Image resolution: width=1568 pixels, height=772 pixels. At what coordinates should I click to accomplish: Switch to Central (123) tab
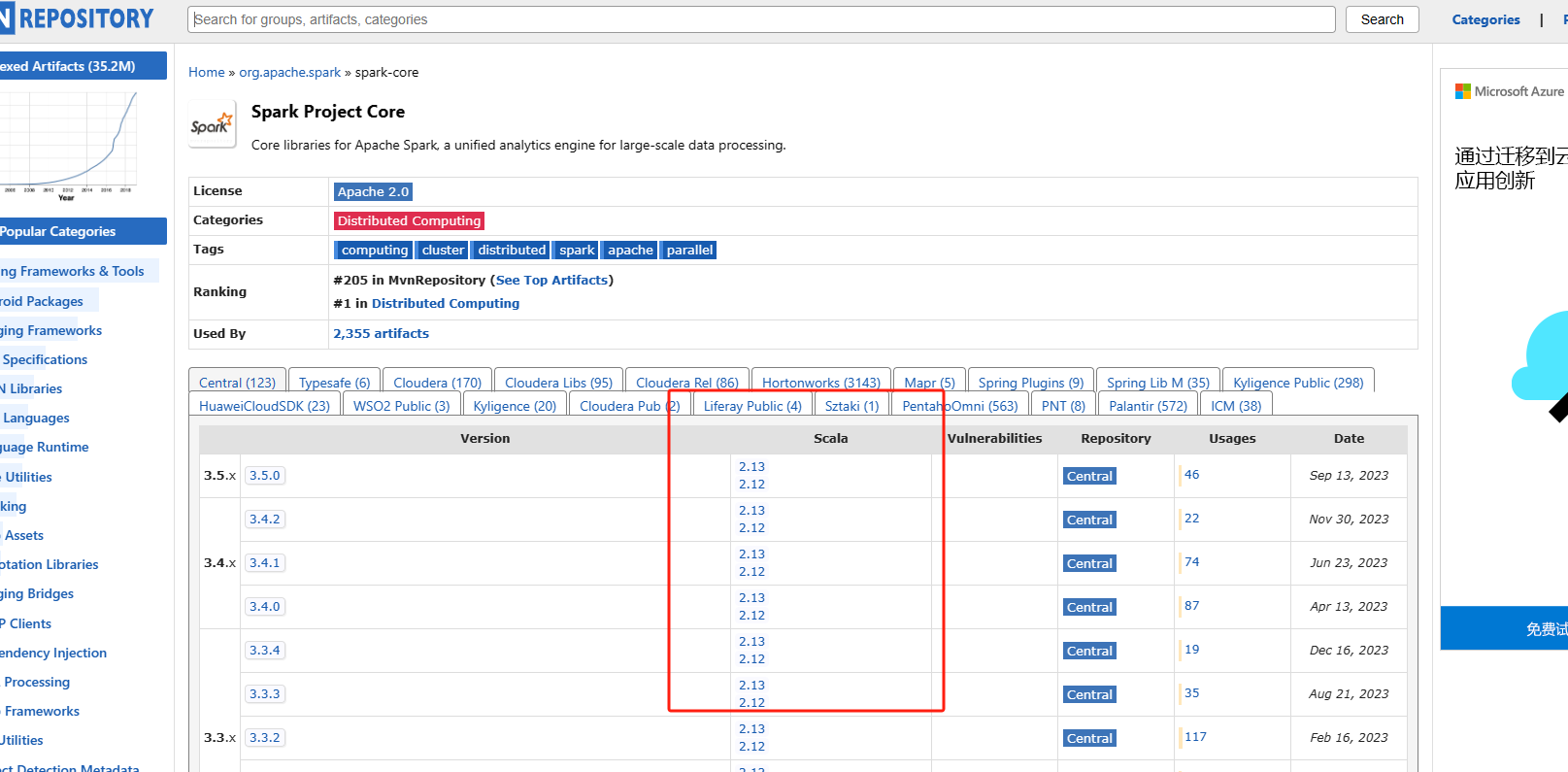[238, 383]
